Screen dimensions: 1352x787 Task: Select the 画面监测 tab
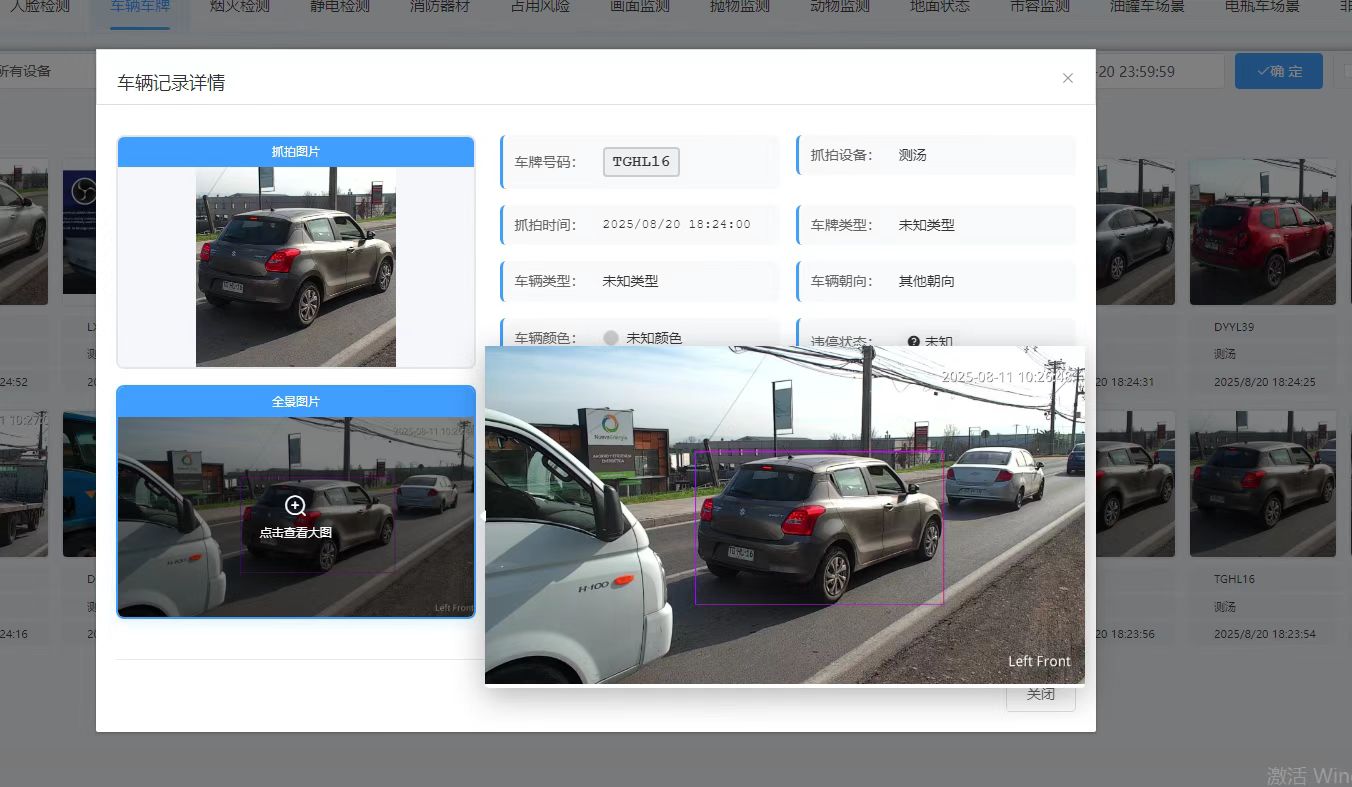point(640,6)
